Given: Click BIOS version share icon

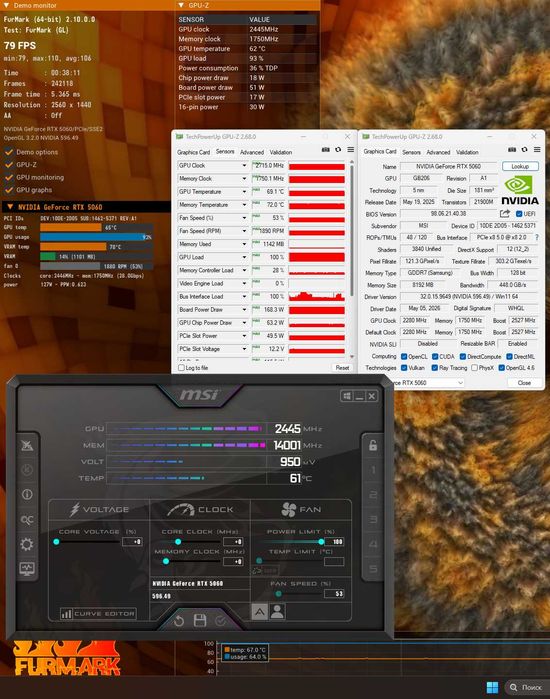Looking at the screenshot, I should [505, 214].
